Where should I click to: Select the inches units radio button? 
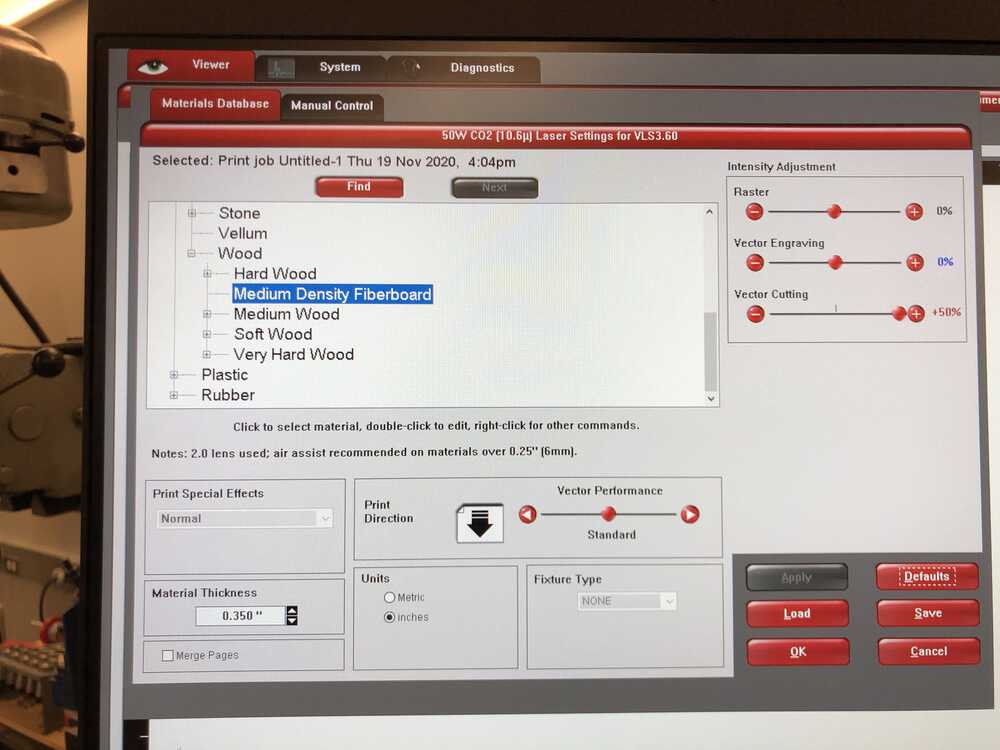390,617
